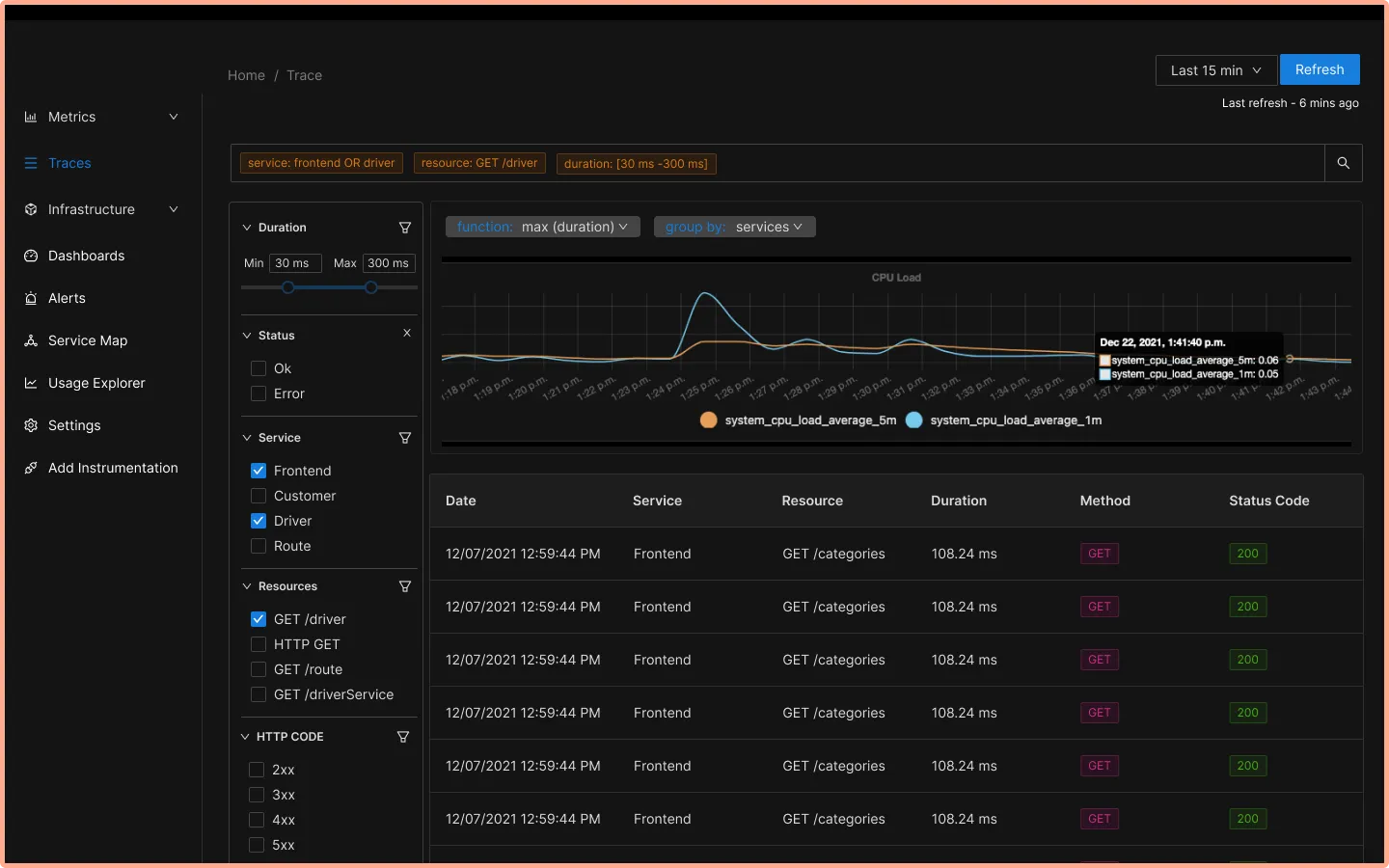
Task: Click the Dashboards gauge icon
Action: (31, 256)
